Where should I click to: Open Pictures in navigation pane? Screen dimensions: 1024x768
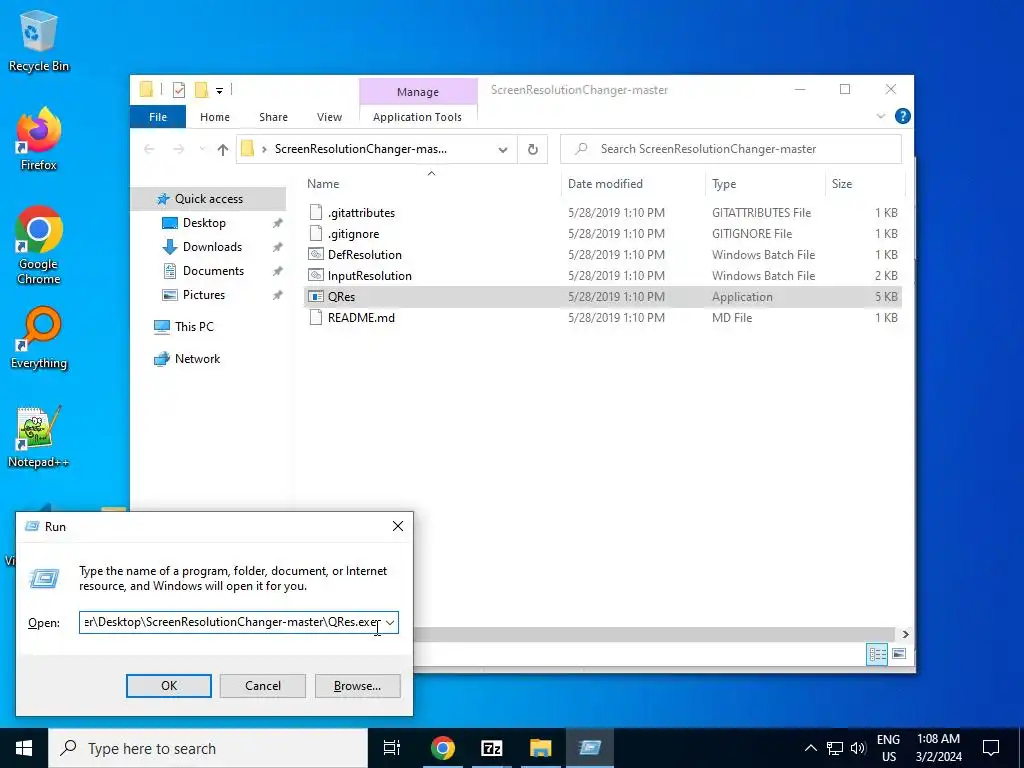203,295
